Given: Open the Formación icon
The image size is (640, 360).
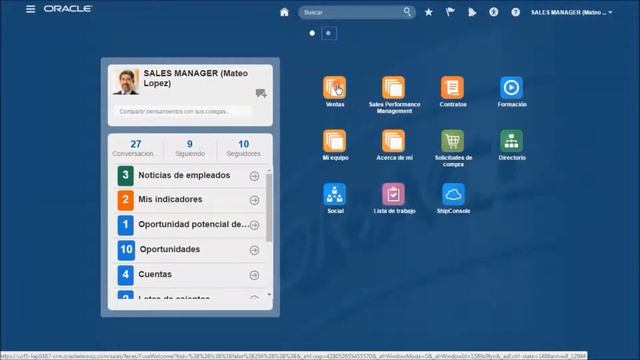Looking at the screenshot, I should click(x=511, y=87).
